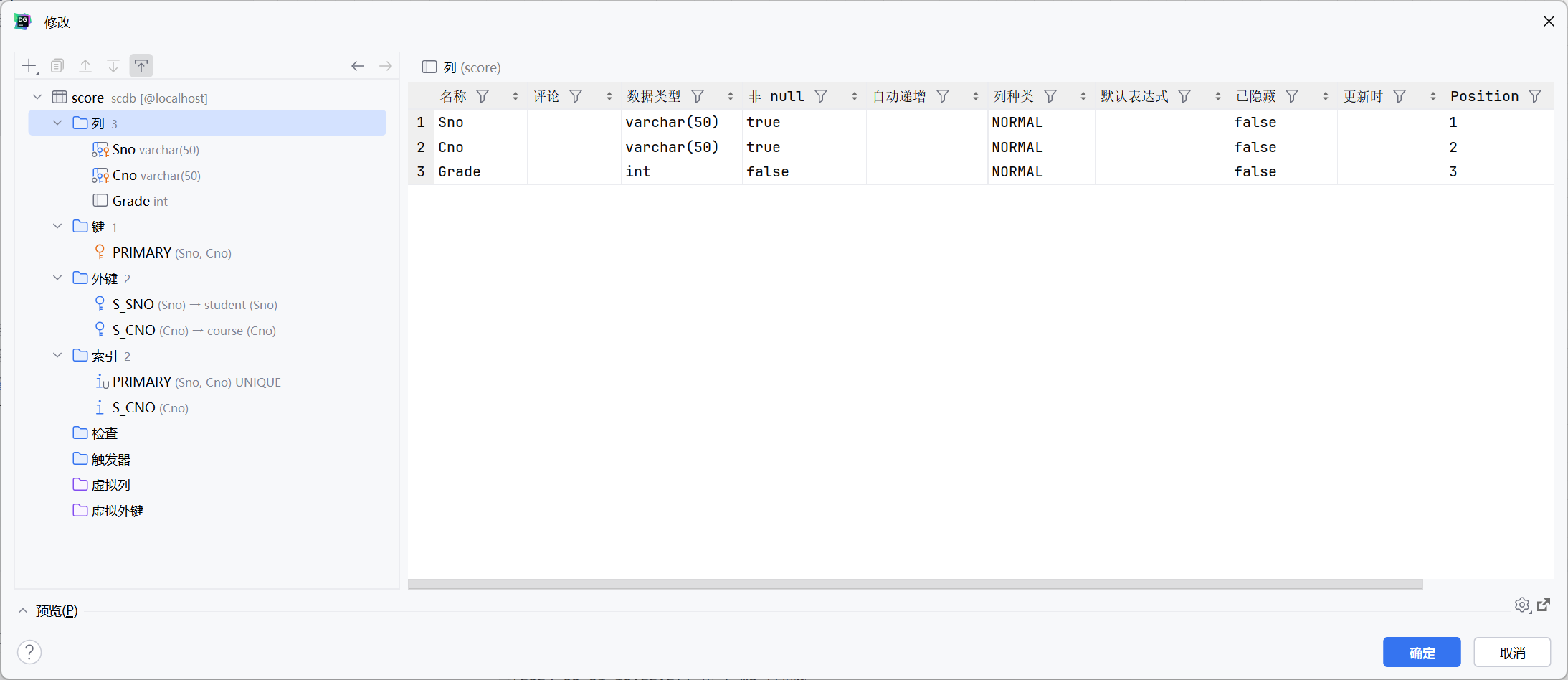Image resolution: width=1568 pixels, height=680 pixels.
Task: Filter the 更新时 column
Action: (x=1400, y=96)
